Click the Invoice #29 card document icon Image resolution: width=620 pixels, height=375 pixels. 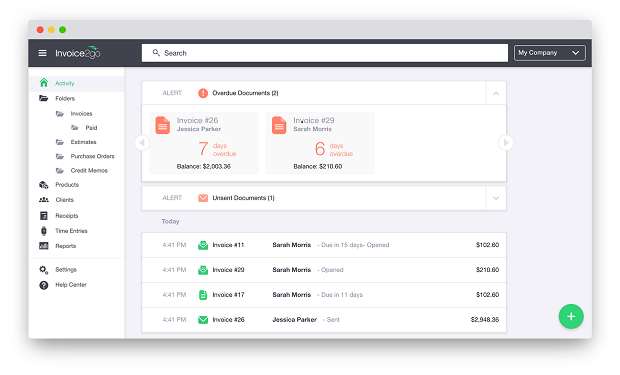click(279, 125)
